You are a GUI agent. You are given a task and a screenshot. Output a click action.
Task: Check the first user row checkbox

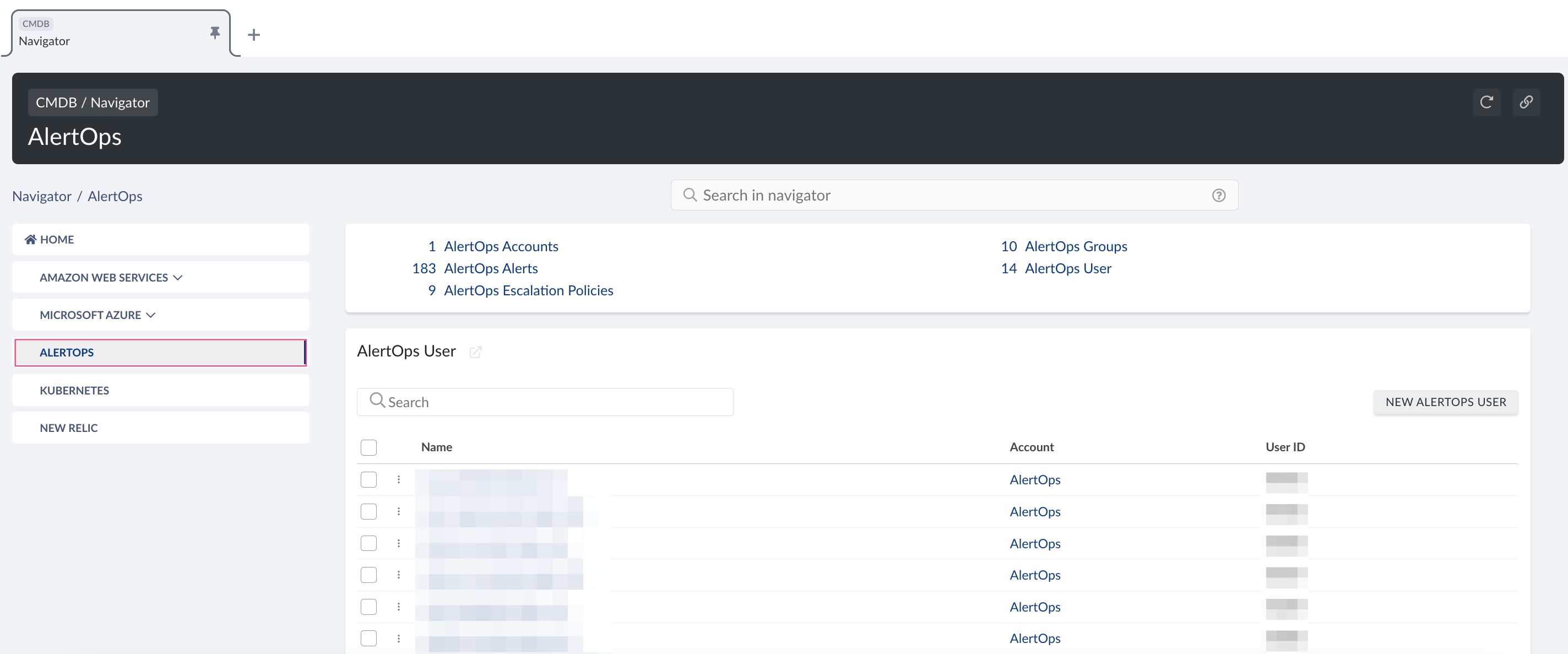[x=368, y=480]
